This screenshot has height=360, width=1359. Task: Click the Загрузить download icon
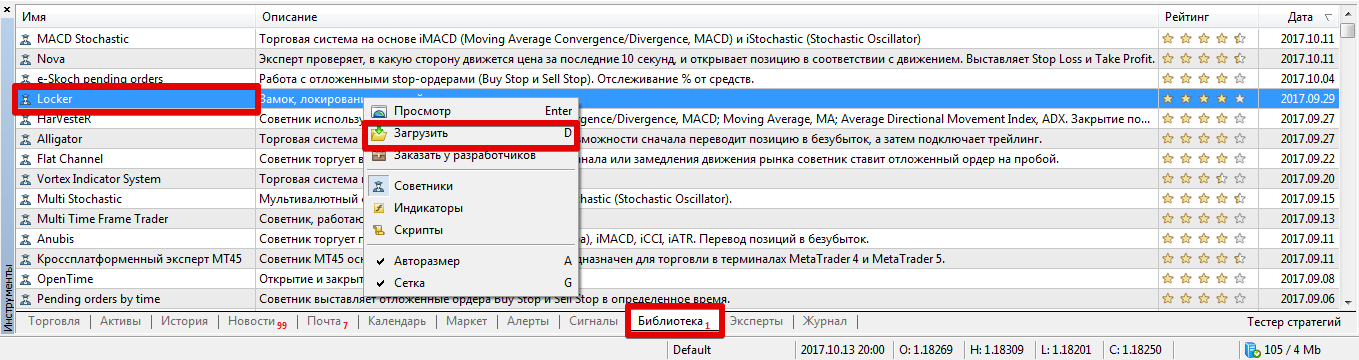tap(379, 133)
